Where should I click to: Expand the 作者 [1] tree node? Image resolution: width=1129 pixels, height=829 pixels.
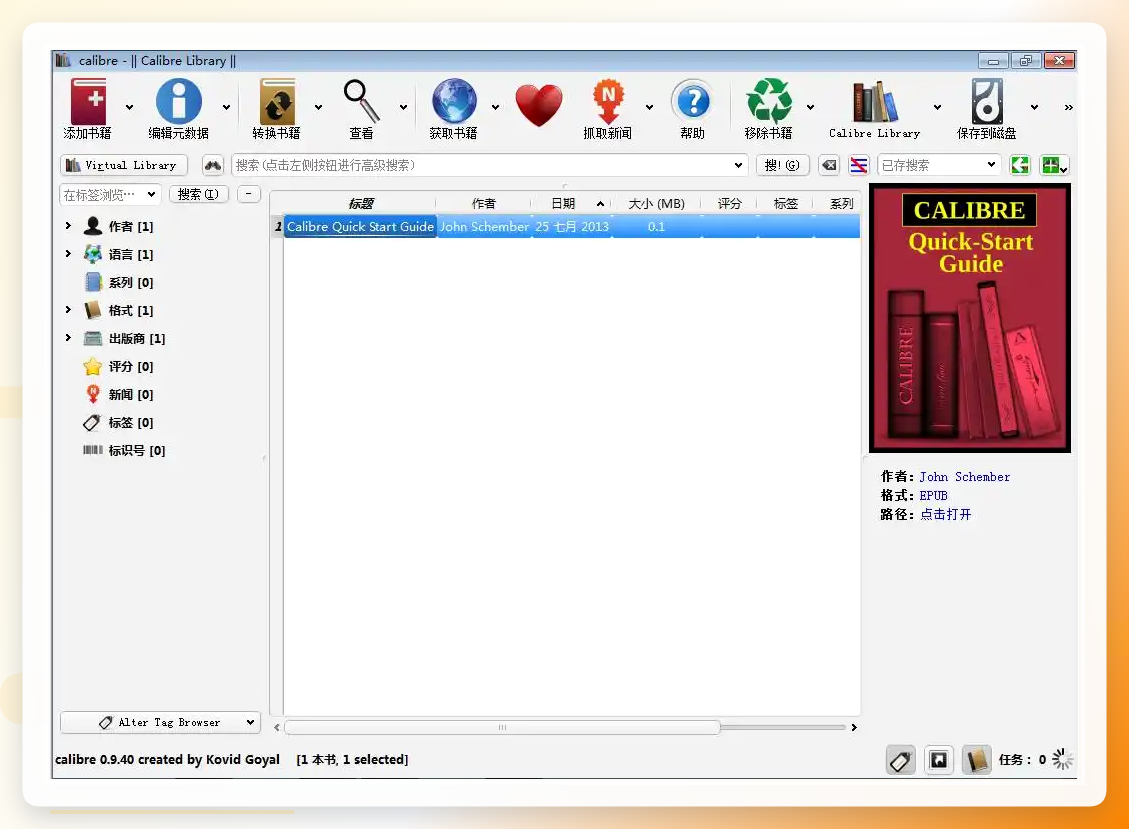[68, 225]
